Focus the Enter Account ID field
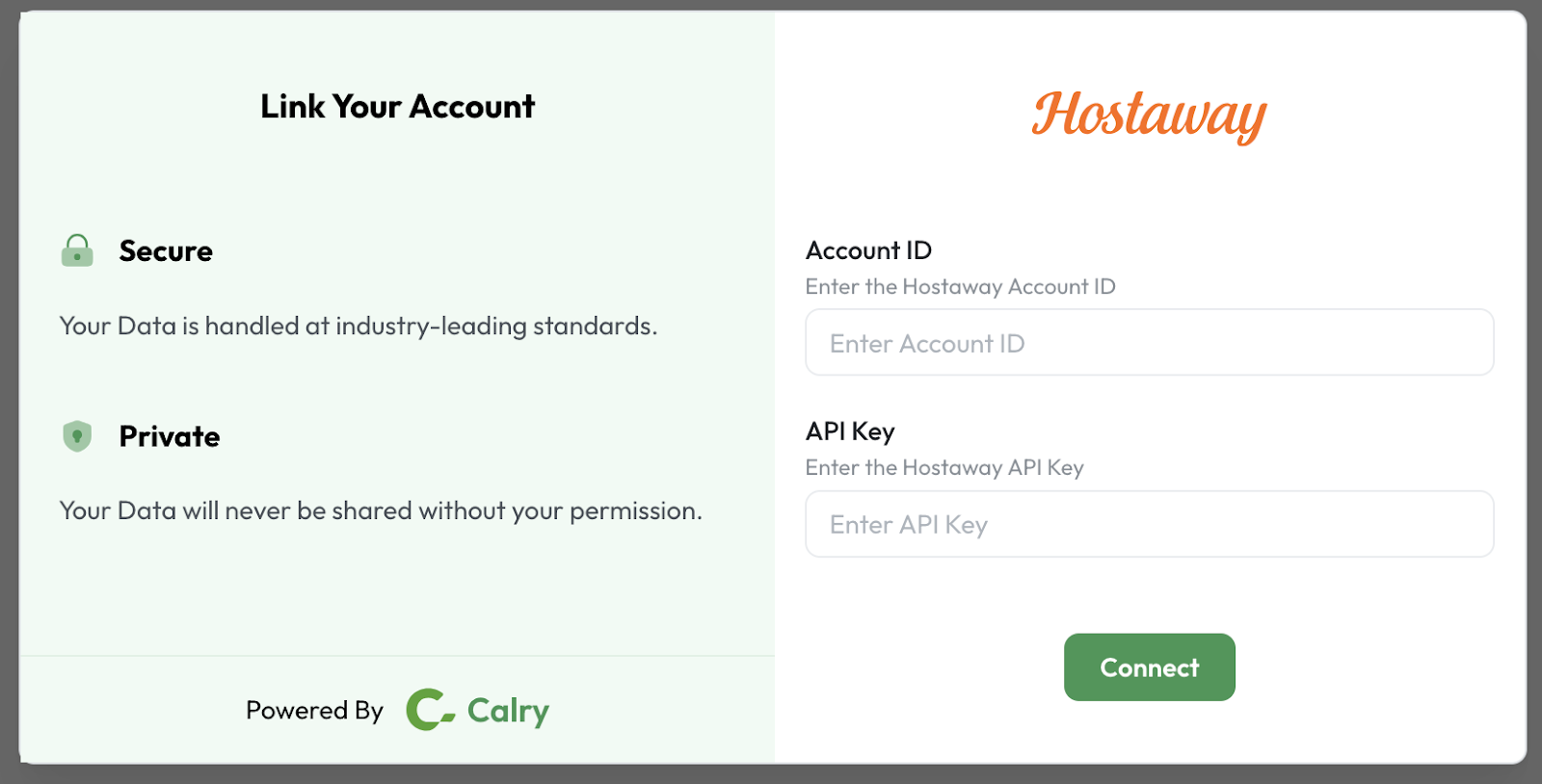Image resolution: width=1542 pixels, height=784 pixels. point(1149,342)
